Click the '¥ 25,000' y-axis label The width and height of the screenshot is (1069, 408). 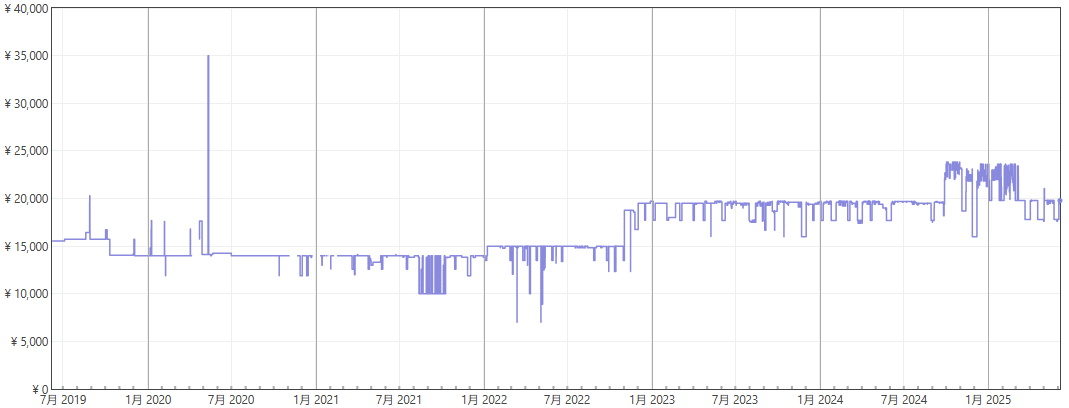pyautogui.click(x=26, y=151)
